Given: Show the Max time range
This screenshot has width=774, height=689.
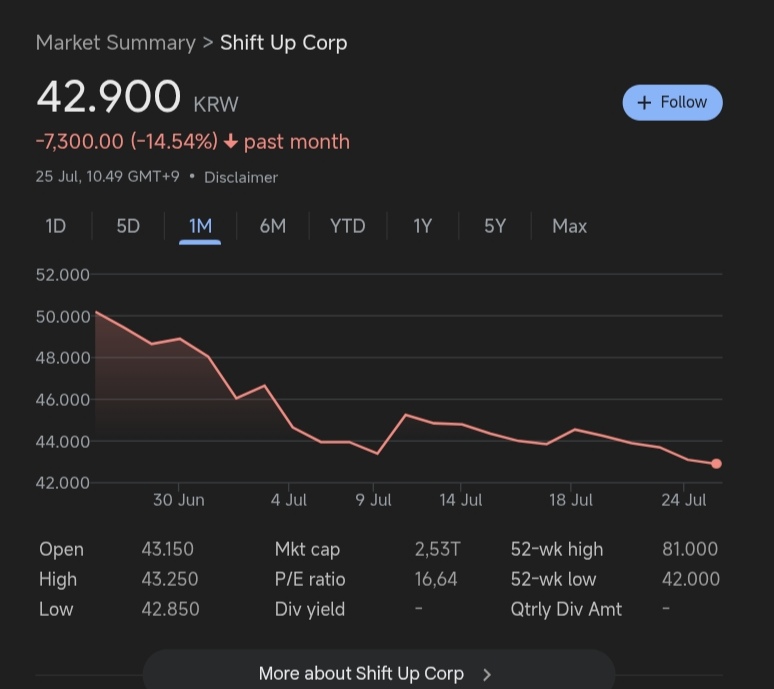Looking at the screenshot, I should 569,226.
